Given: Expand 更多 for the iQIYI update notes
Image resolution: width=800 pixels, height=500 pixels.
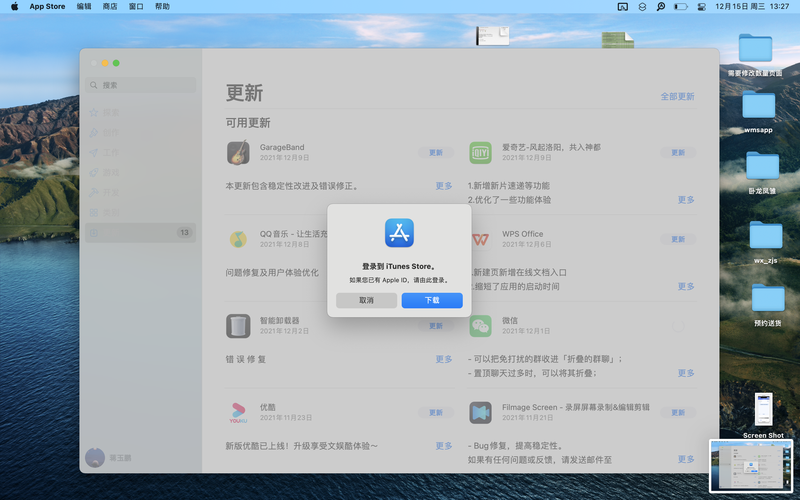Looking at the screenshot, I should (x=686, y=199).
